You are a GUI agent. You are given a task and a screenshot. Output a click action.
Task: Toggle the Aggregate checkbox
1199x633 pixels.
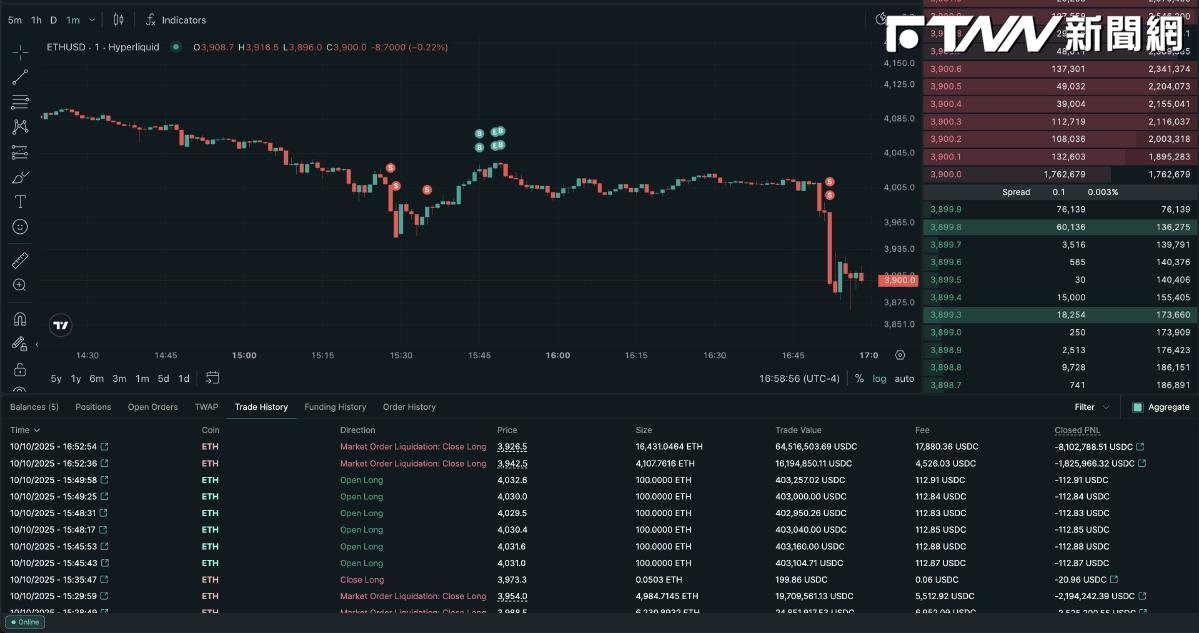coord(1137,407)
